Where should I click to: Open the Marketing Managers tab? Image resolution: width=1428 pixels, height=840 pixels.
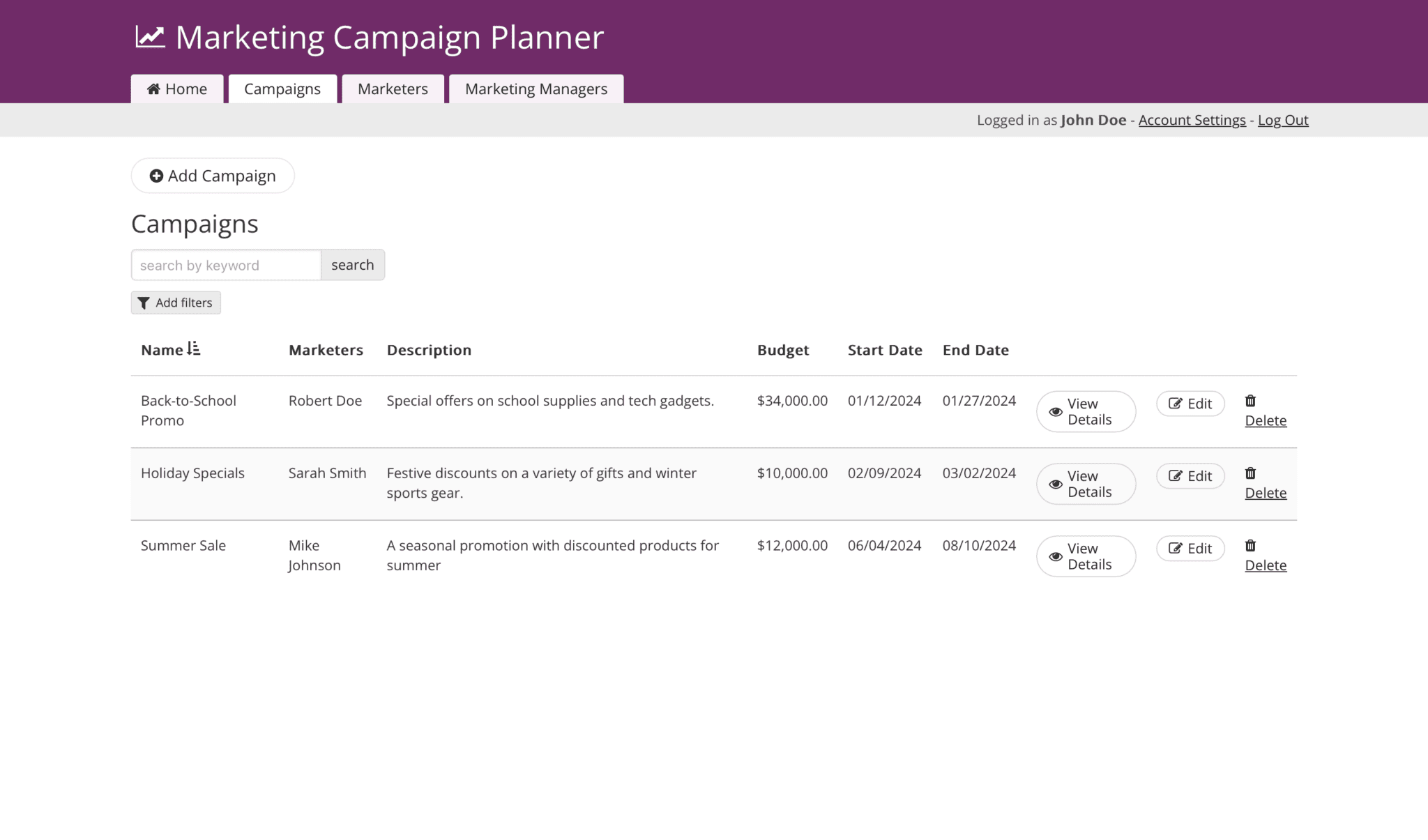coord(535,89)
